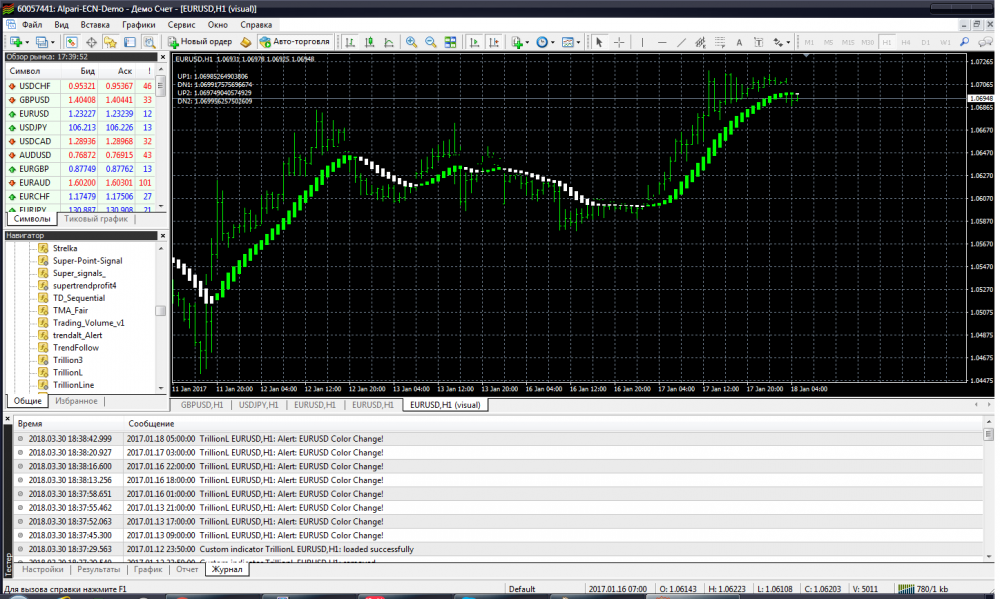Open the Вид menu
Viewport: 1000px width, 599px height.
click(x=61, y=25)
